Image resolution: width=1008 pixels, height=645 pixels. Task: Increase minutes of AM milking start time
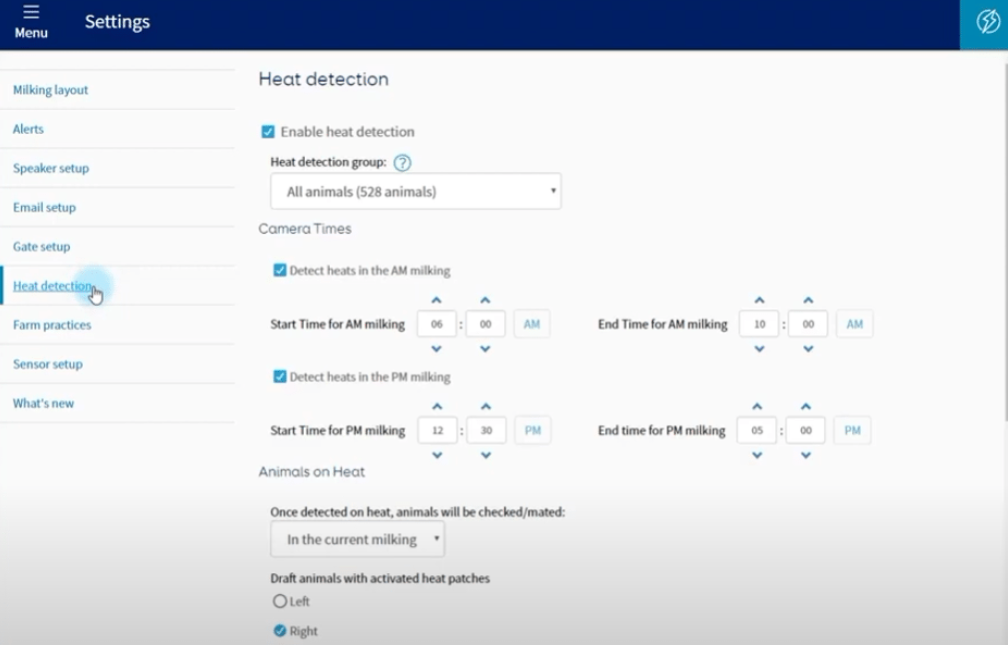[485, 300]
